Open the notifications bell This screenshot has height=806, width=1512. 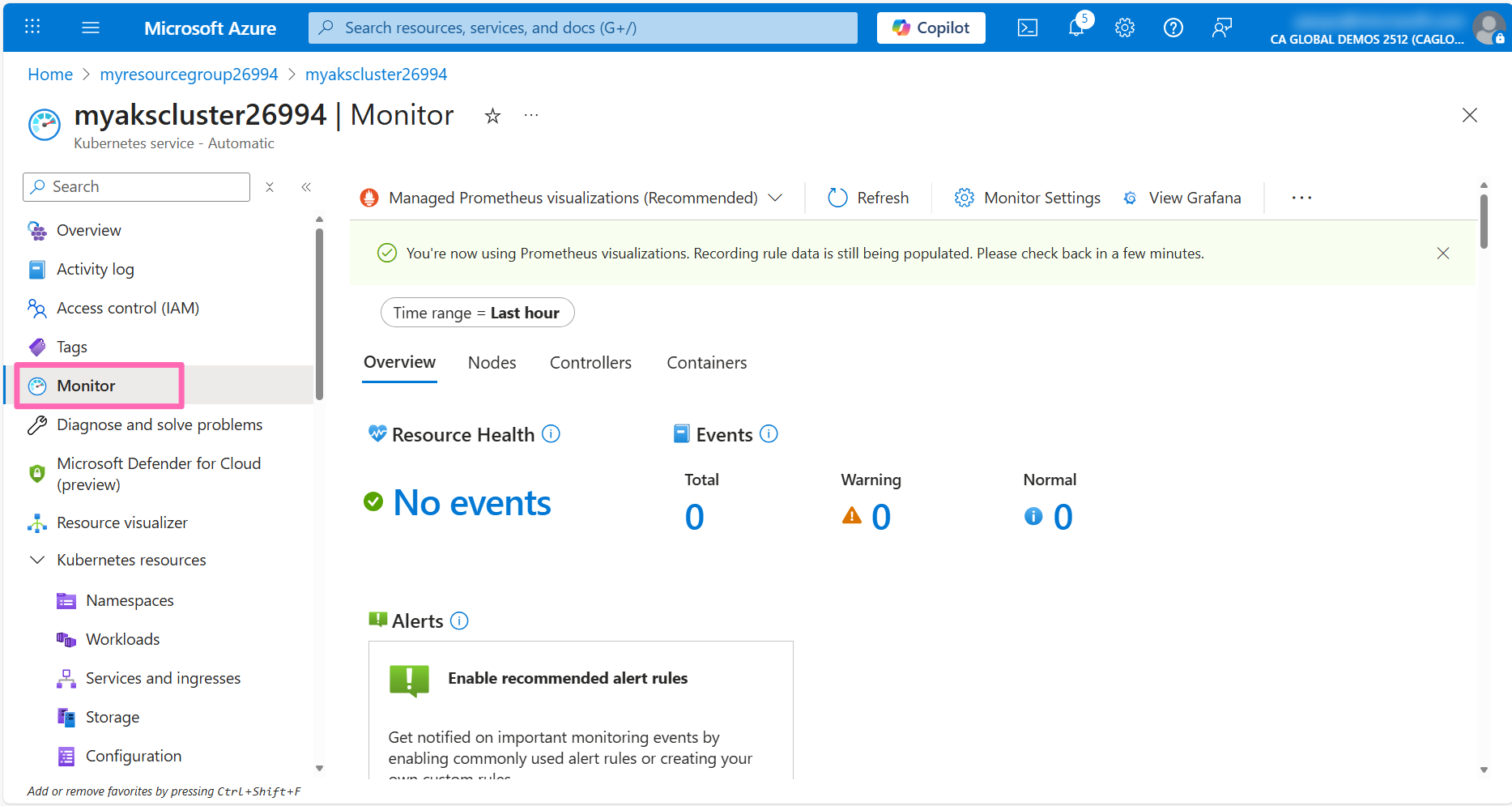click(x=1075, y=27)
